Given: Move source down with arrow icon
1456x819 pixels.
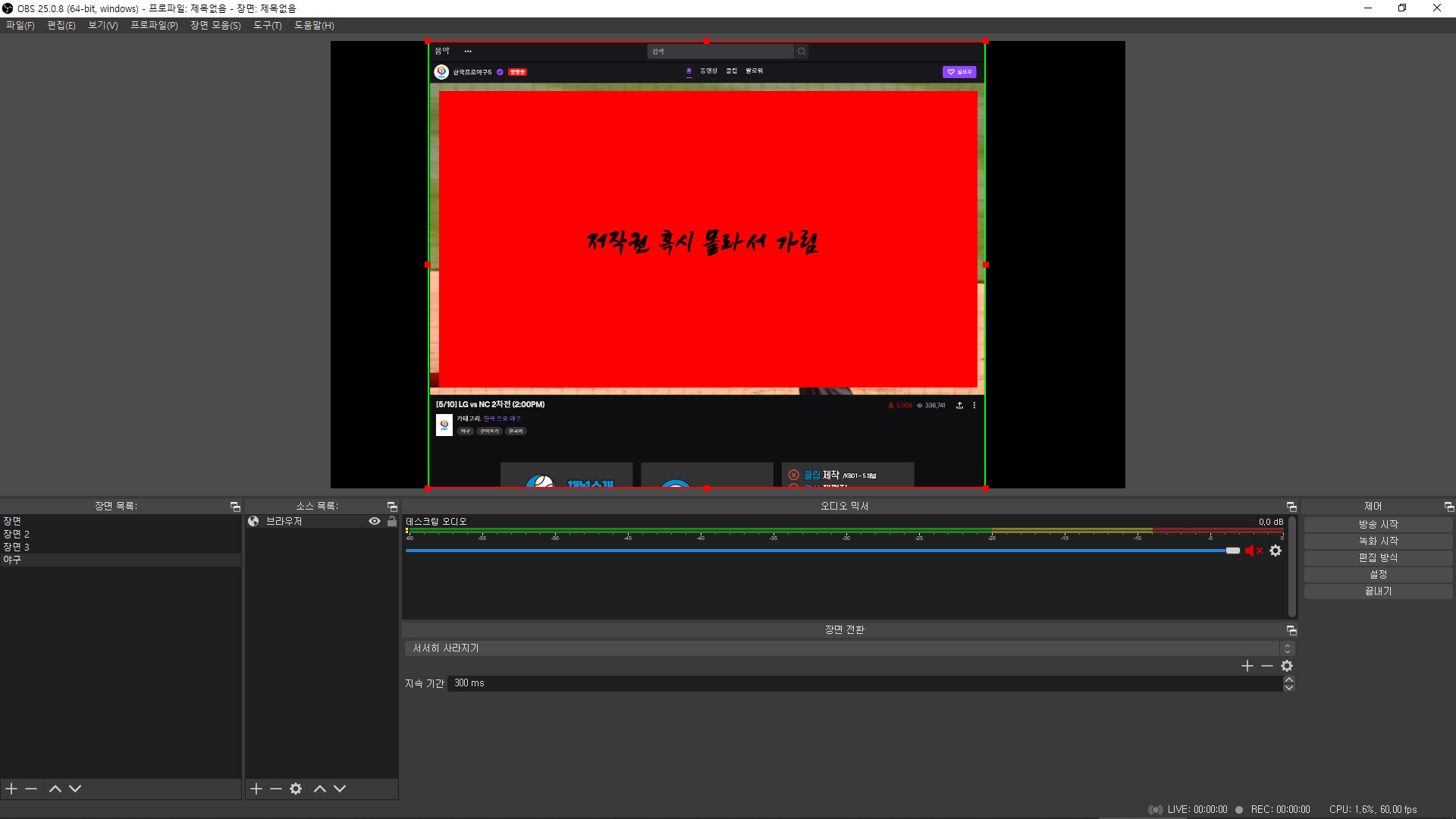Looking at the screenshot, I should click(340, 789).
